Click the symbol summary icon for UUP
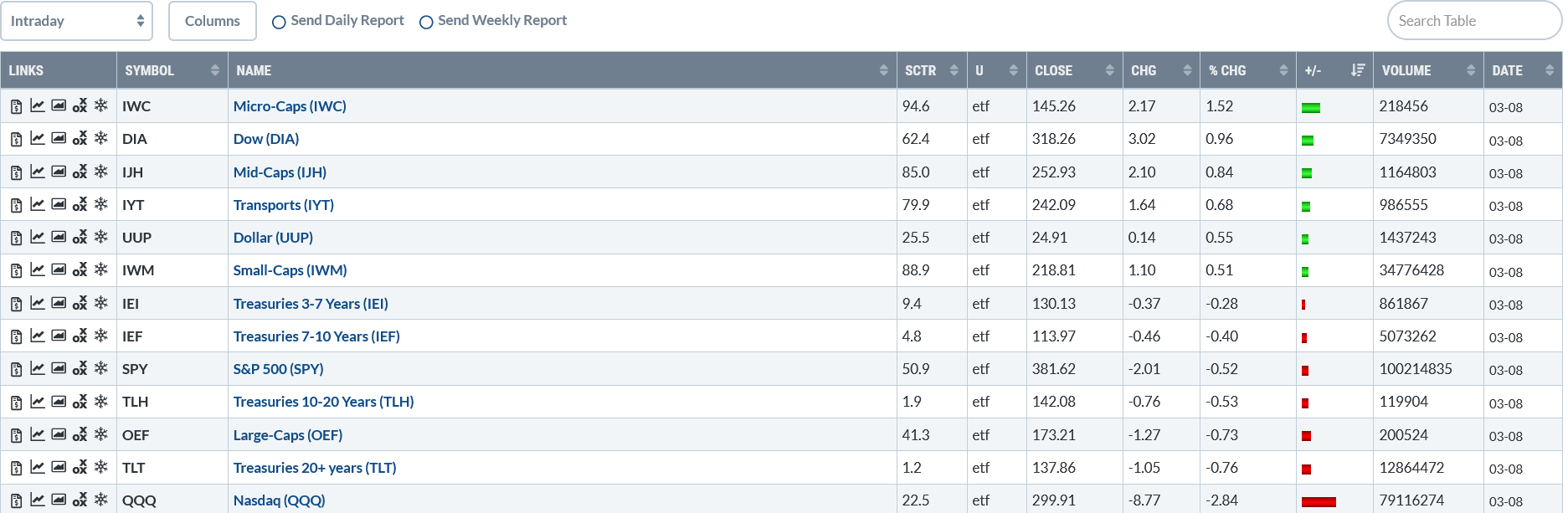 16,238
